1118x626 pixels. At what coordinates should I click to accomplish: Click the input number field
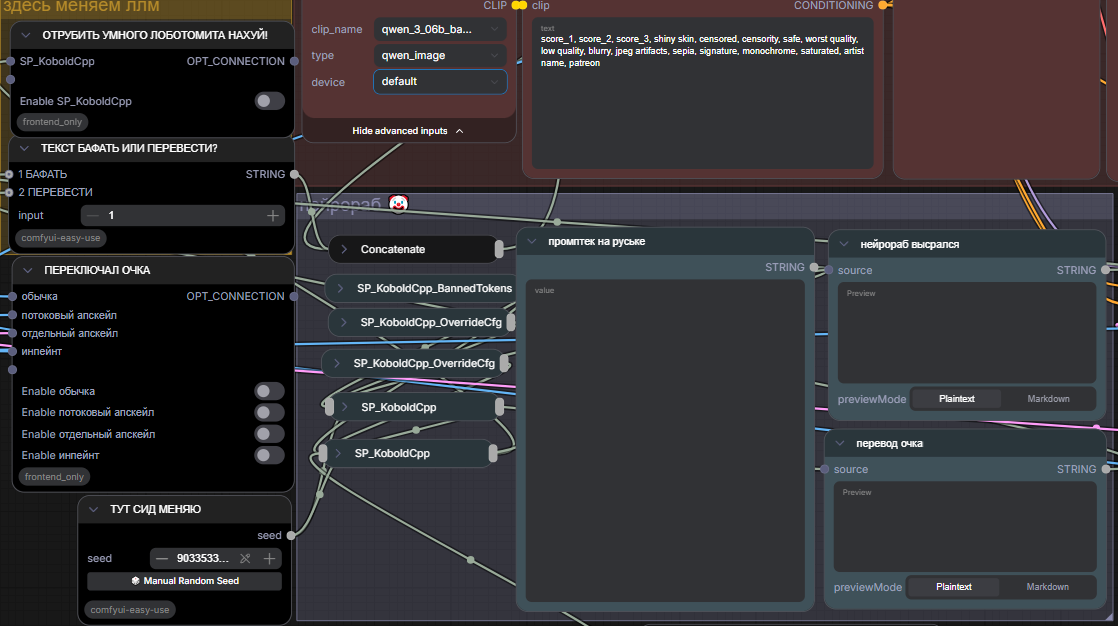pos(183,215)
